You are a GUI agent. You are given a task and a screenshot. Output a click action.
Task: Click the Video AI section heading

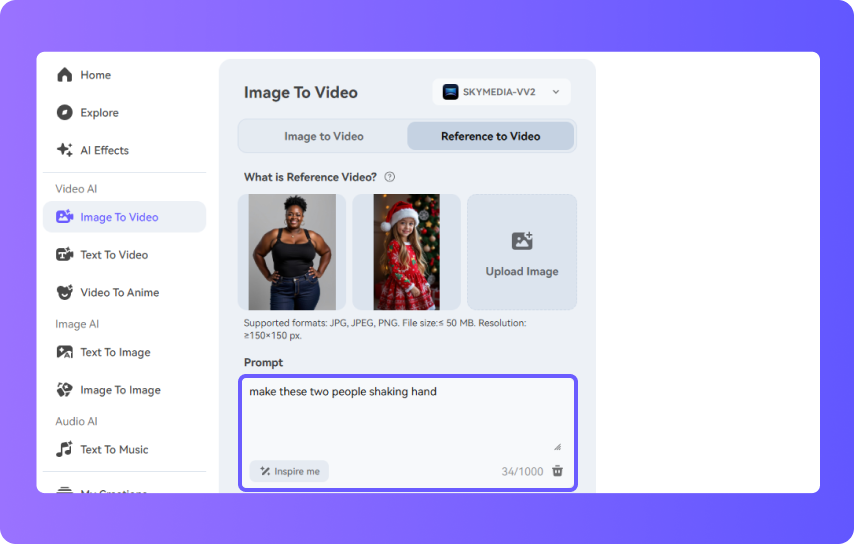(x=76, y=188)
